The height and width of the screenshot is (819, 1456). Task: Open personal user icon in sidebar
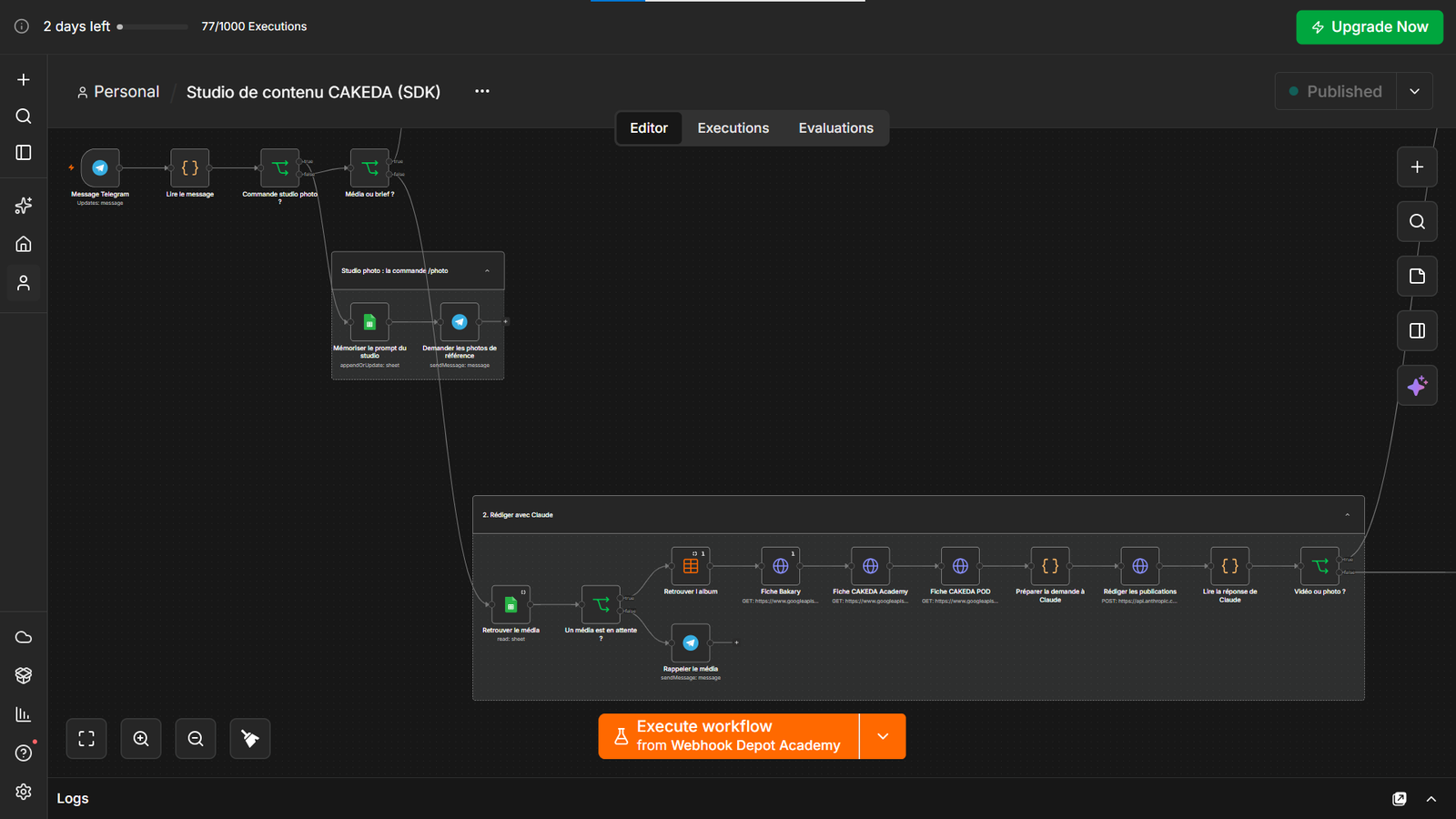pos(24,283)
